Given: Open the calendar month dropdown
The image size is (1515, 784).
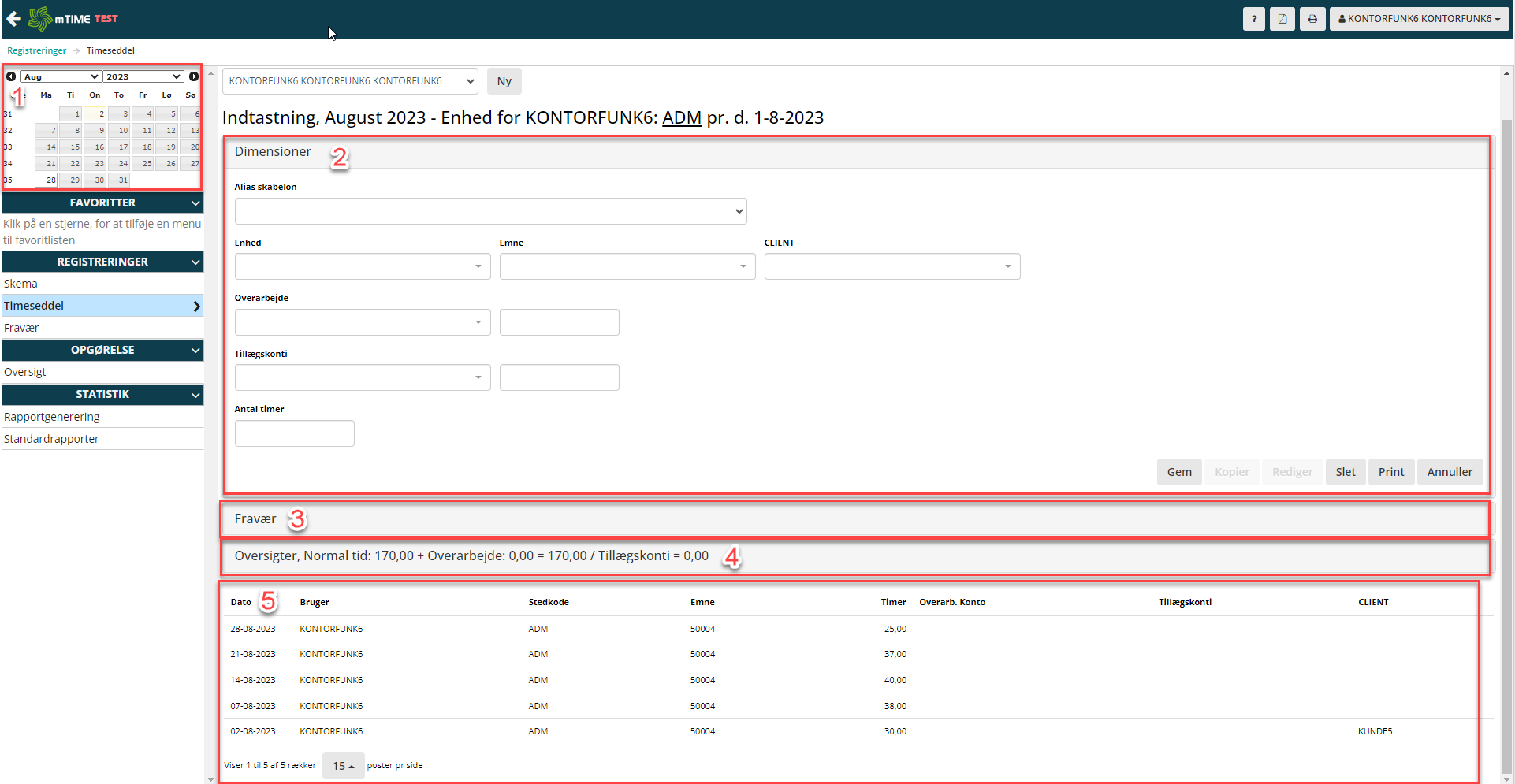Looking at the screenshot, I should (61, 76).
